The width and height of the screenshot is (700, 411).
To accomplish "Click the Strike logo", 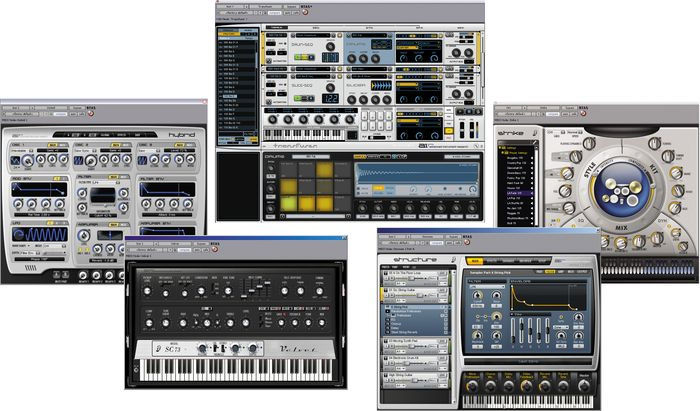I will coord(513,133).
